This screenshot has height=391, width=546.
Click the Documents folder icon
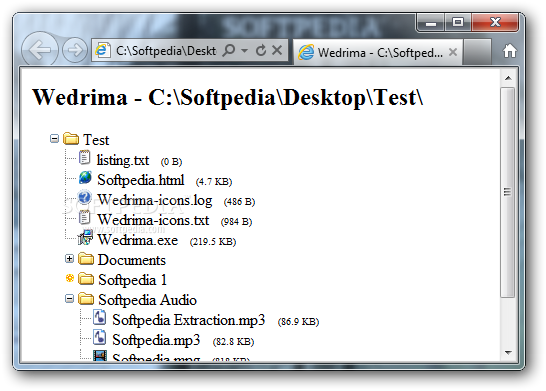[86, 259]
